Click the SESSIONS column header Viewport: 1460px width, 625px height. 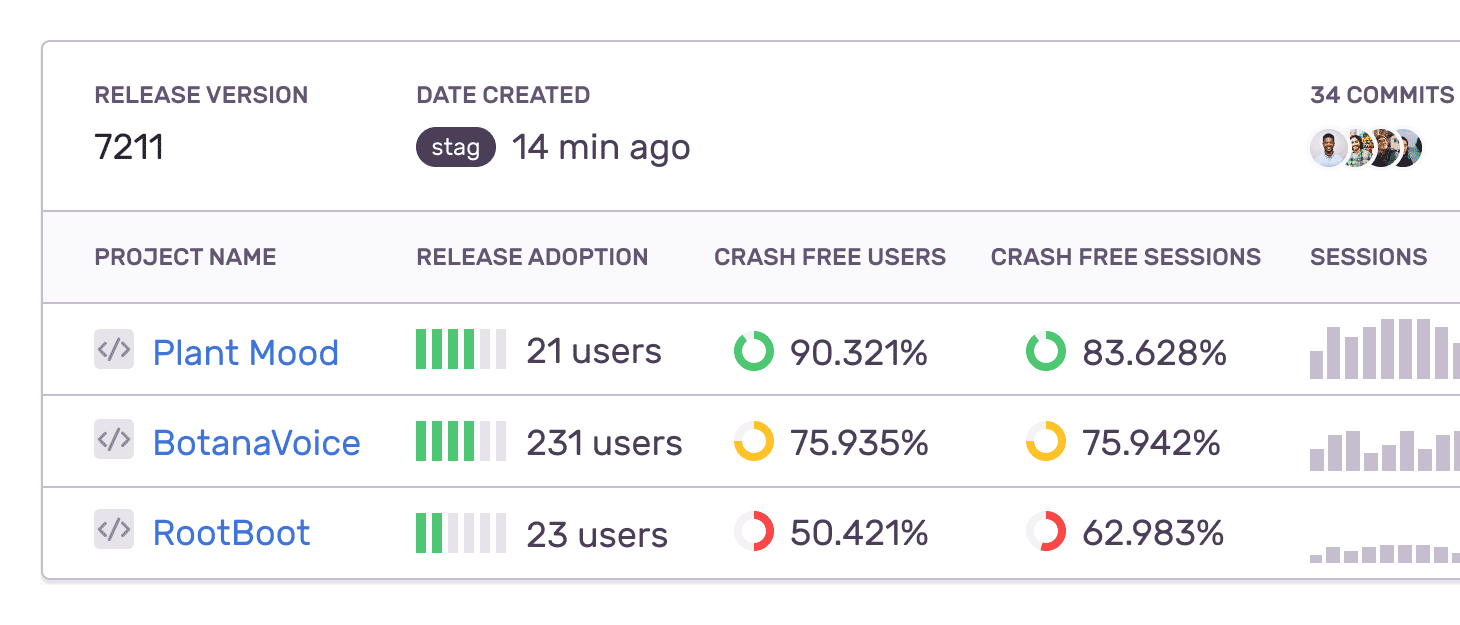coord(1369,257)
